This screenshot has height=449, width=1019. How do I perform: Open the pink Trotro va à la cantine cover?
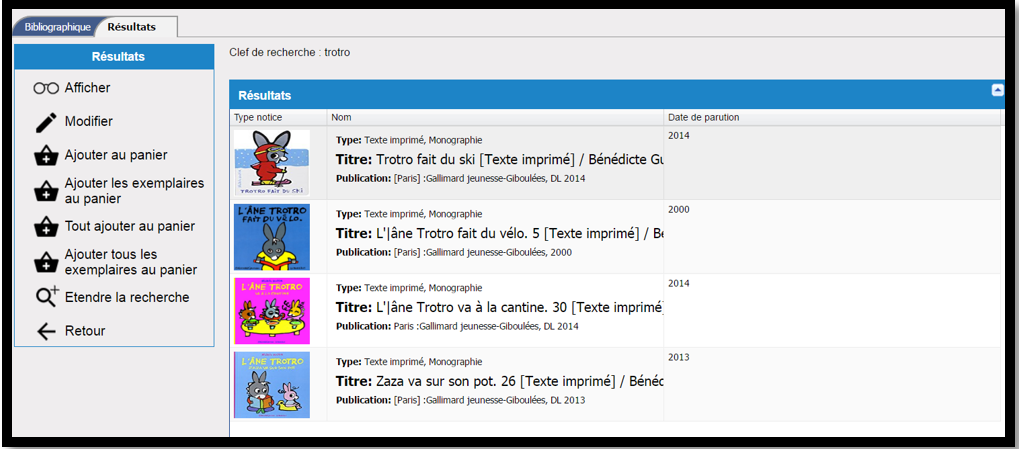272,311
